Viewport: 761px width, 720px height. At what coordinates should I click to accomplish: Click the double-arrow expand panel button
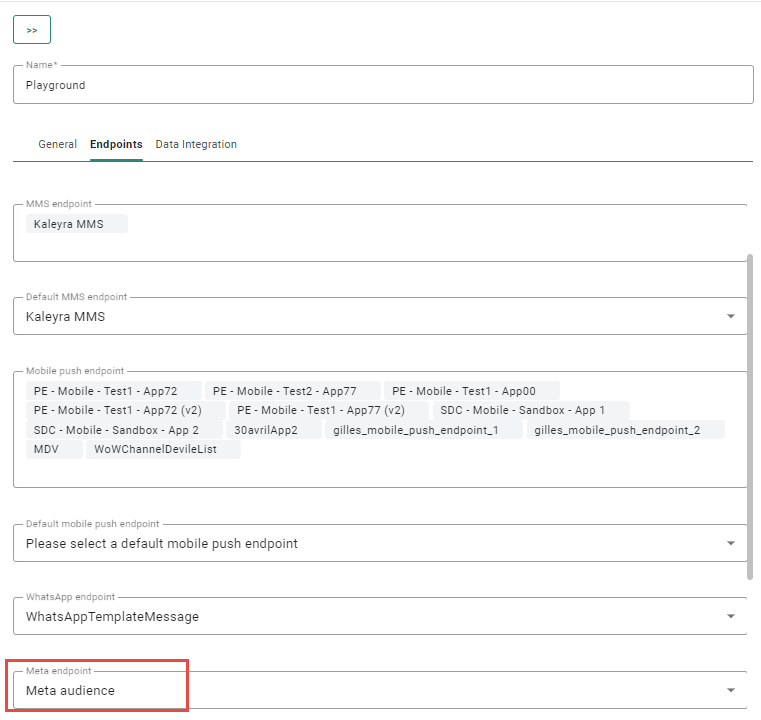[x=32, y=30]
